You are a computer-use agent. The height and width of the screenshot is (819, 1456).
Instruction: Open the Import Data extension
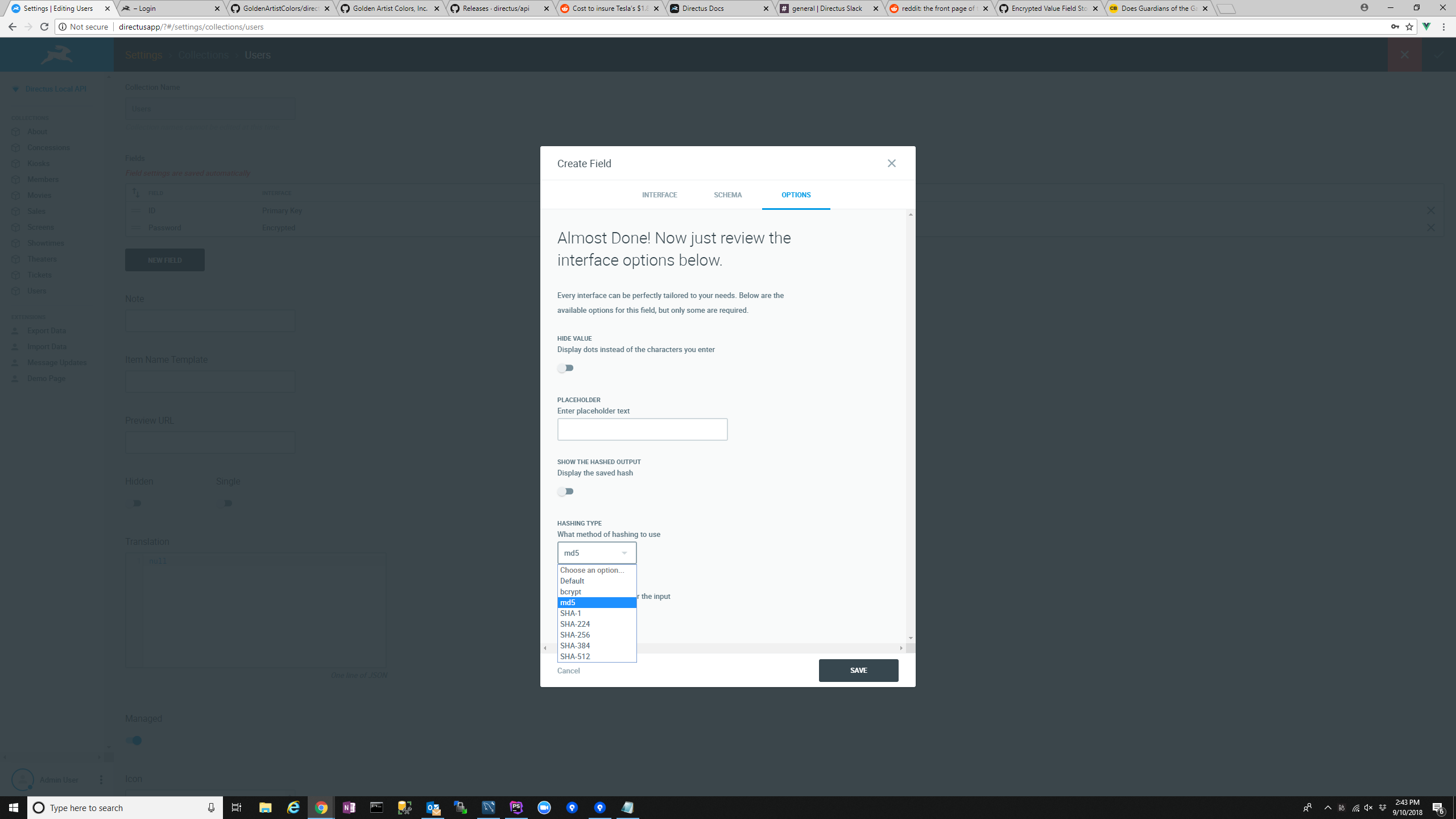tap(47, 346)
